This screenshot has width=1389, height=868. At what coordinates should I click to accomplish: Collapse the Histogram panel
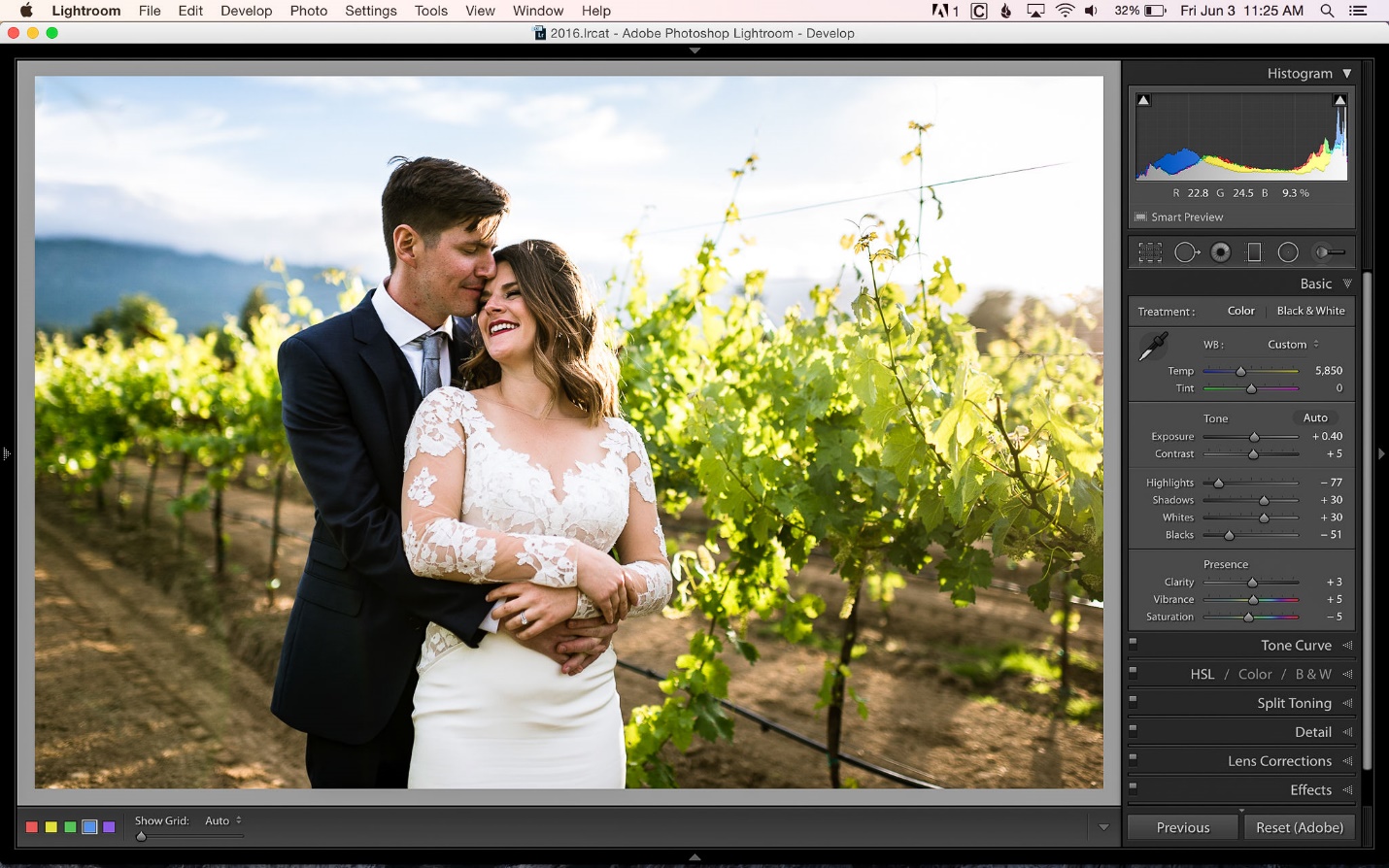[1347, 74]
